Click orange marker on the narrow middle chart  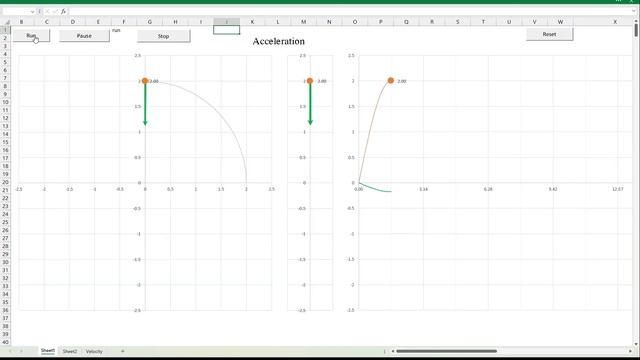310,81
